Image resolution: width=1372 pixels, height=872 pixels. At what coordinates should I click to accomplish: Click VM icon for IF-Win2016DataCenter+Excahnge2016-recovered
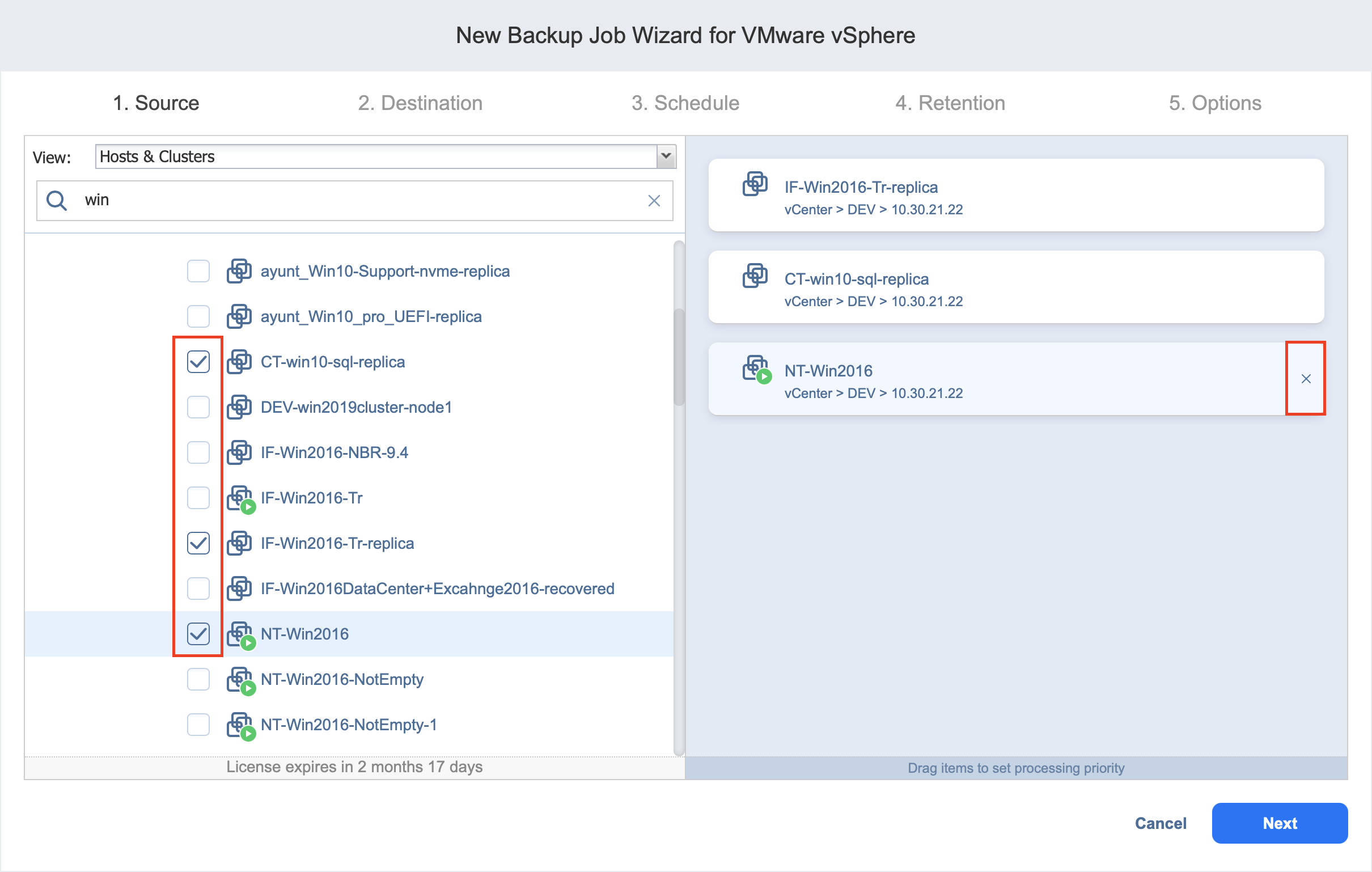point(239,589)
